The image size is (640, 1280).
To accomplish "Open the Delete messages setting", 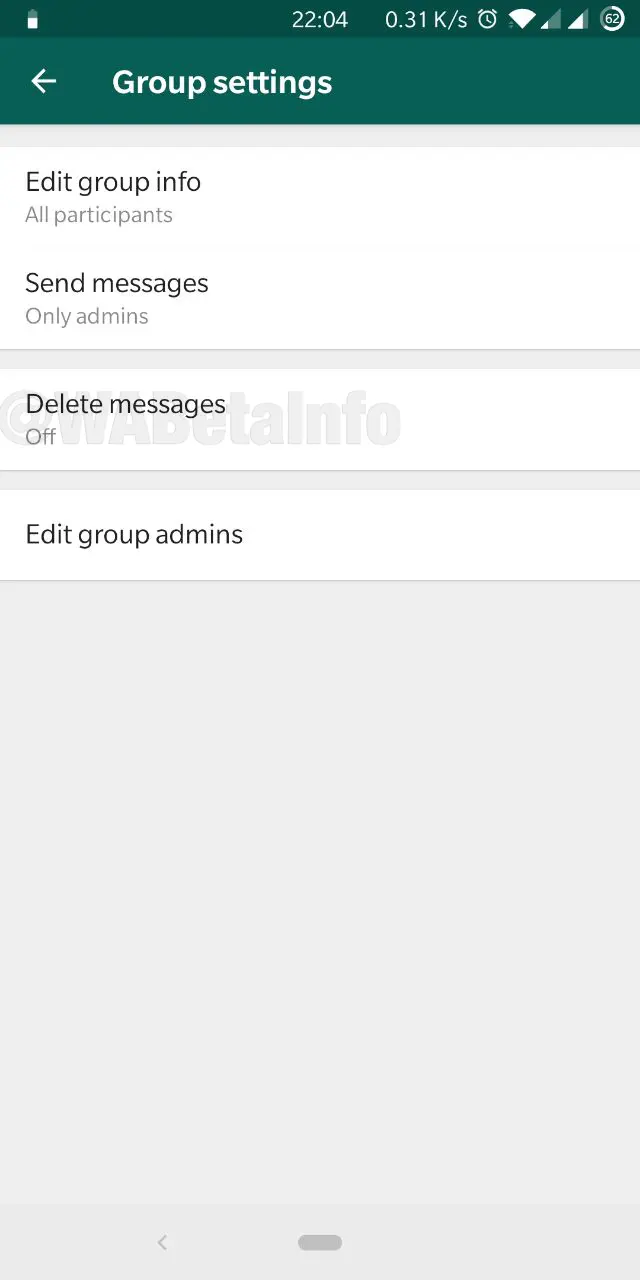I will pos(320,419).
